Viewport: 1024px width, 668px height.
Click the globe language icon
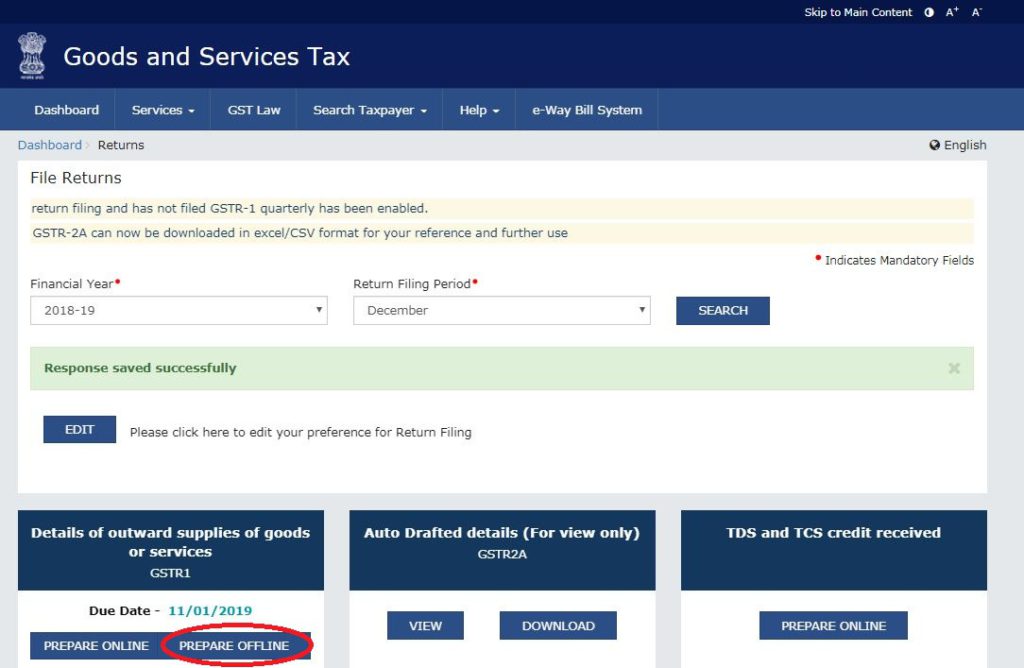click(935, 145)
